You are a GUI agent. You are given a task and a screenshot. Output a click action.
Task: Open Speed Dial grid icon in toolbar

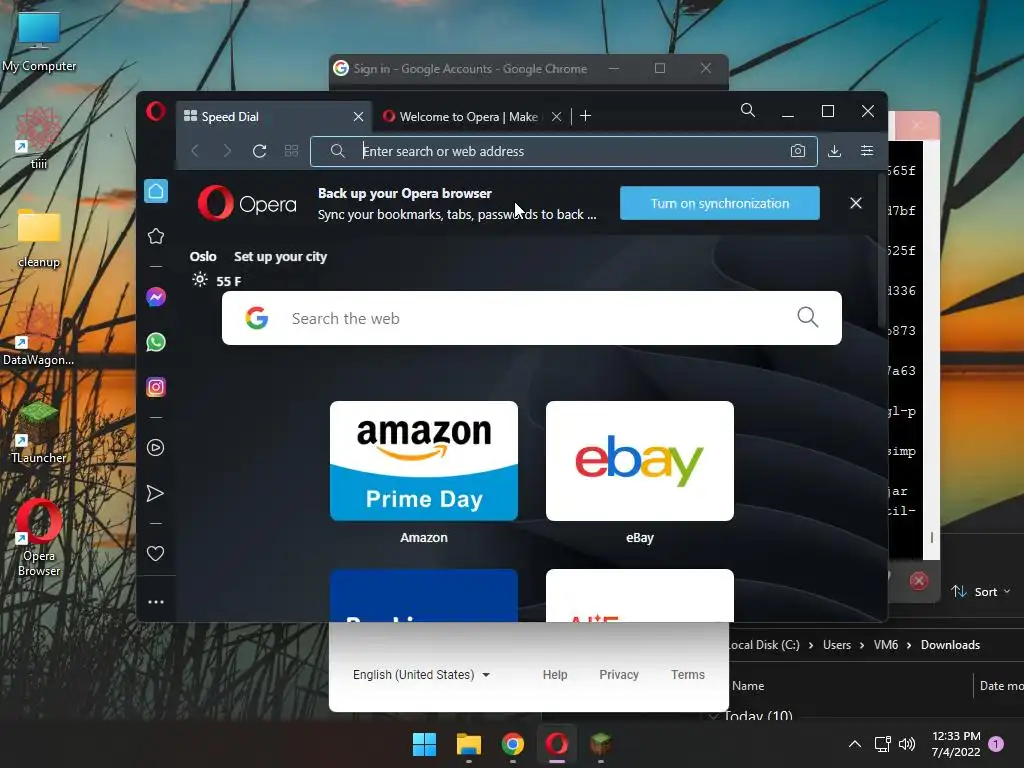[x=291, y=151]
